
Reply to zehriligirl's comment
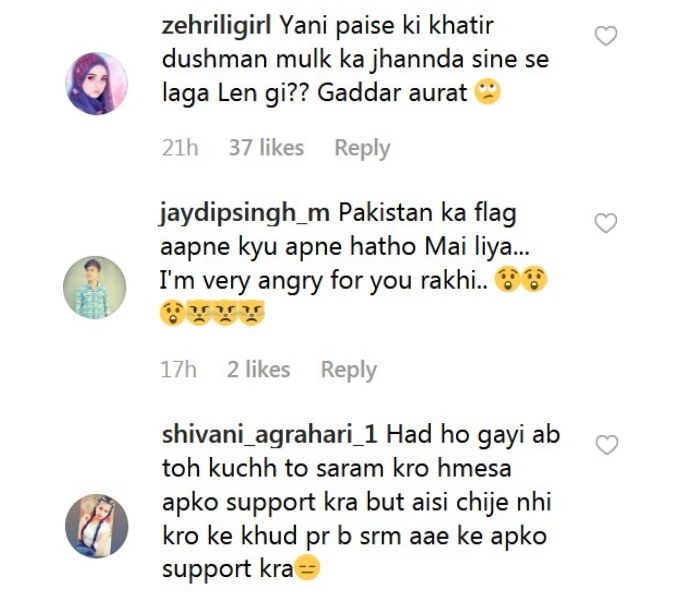coord(362,148)
